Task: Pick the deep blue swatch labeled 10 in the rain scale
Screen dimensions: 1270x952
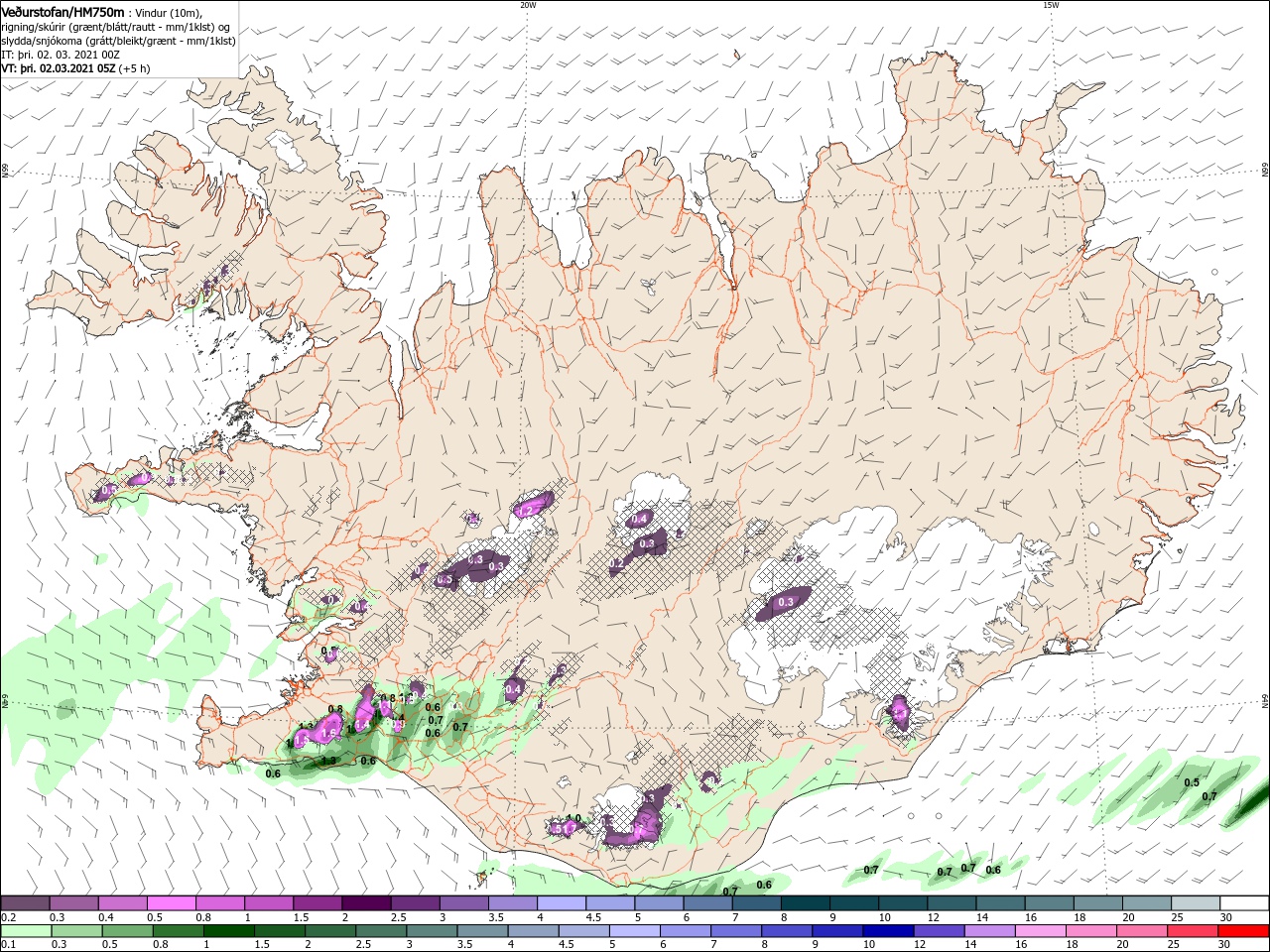Action: tap(886, 931)
